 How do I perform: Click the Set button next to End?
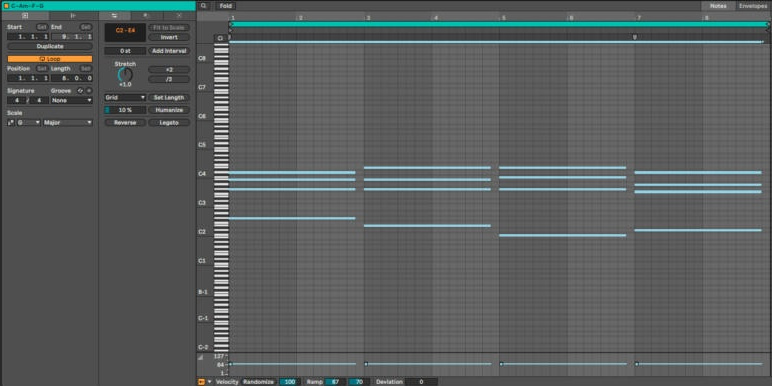86,27
